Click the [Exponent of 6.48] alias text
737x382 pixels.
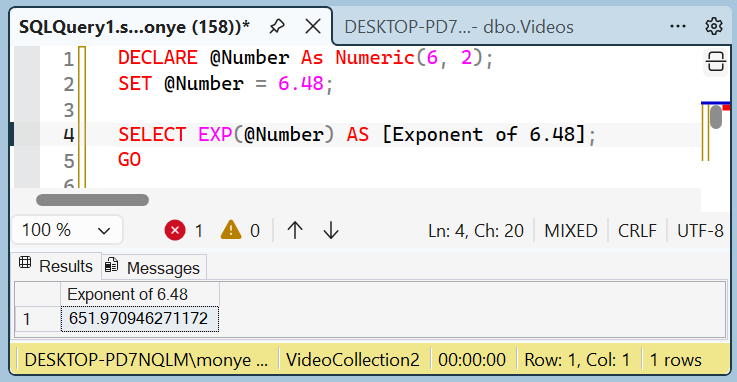484,135
